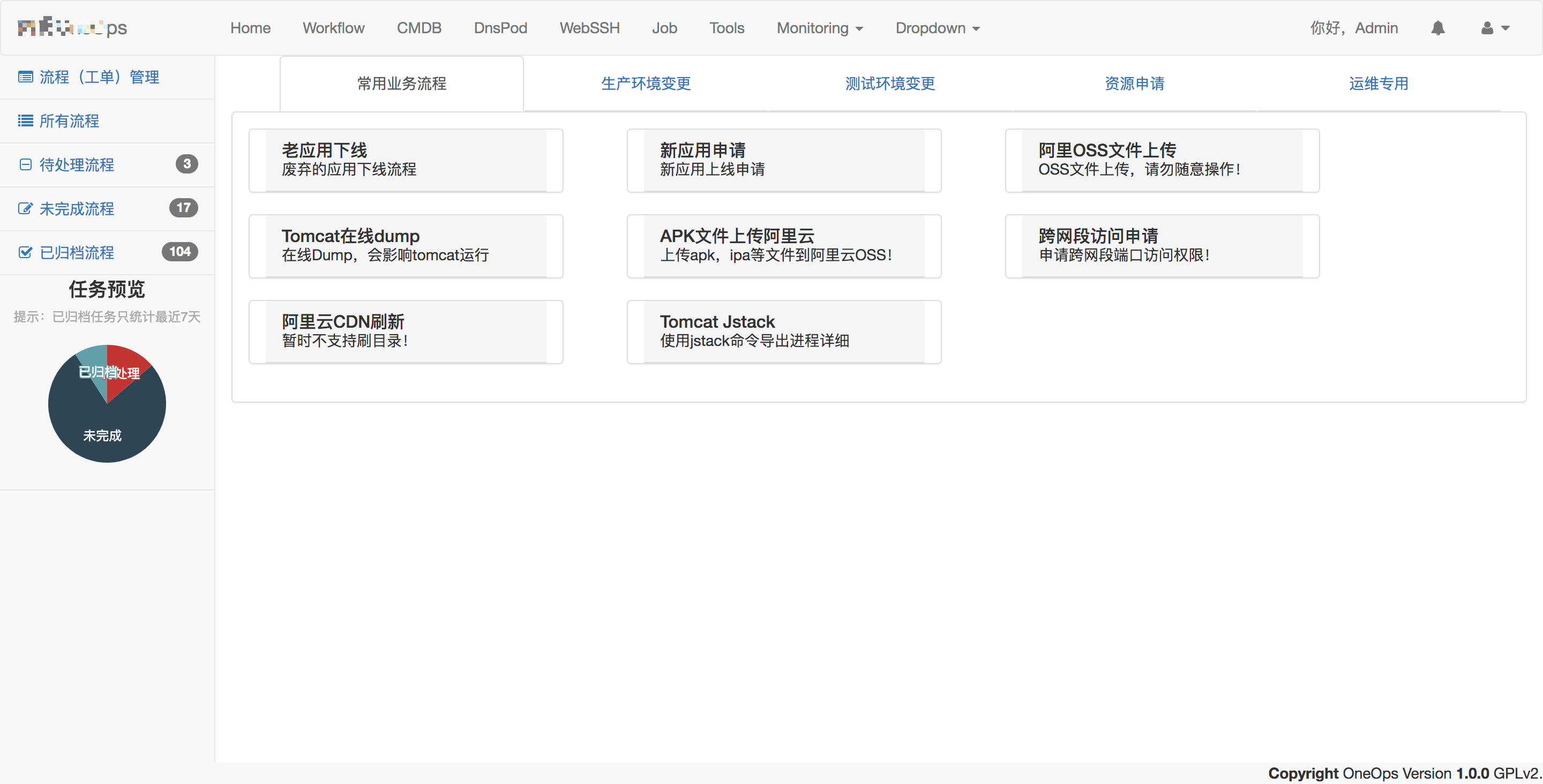Expand the Monitoring dropdown menu
The image size is (1543, 784).
coord(819,28)
